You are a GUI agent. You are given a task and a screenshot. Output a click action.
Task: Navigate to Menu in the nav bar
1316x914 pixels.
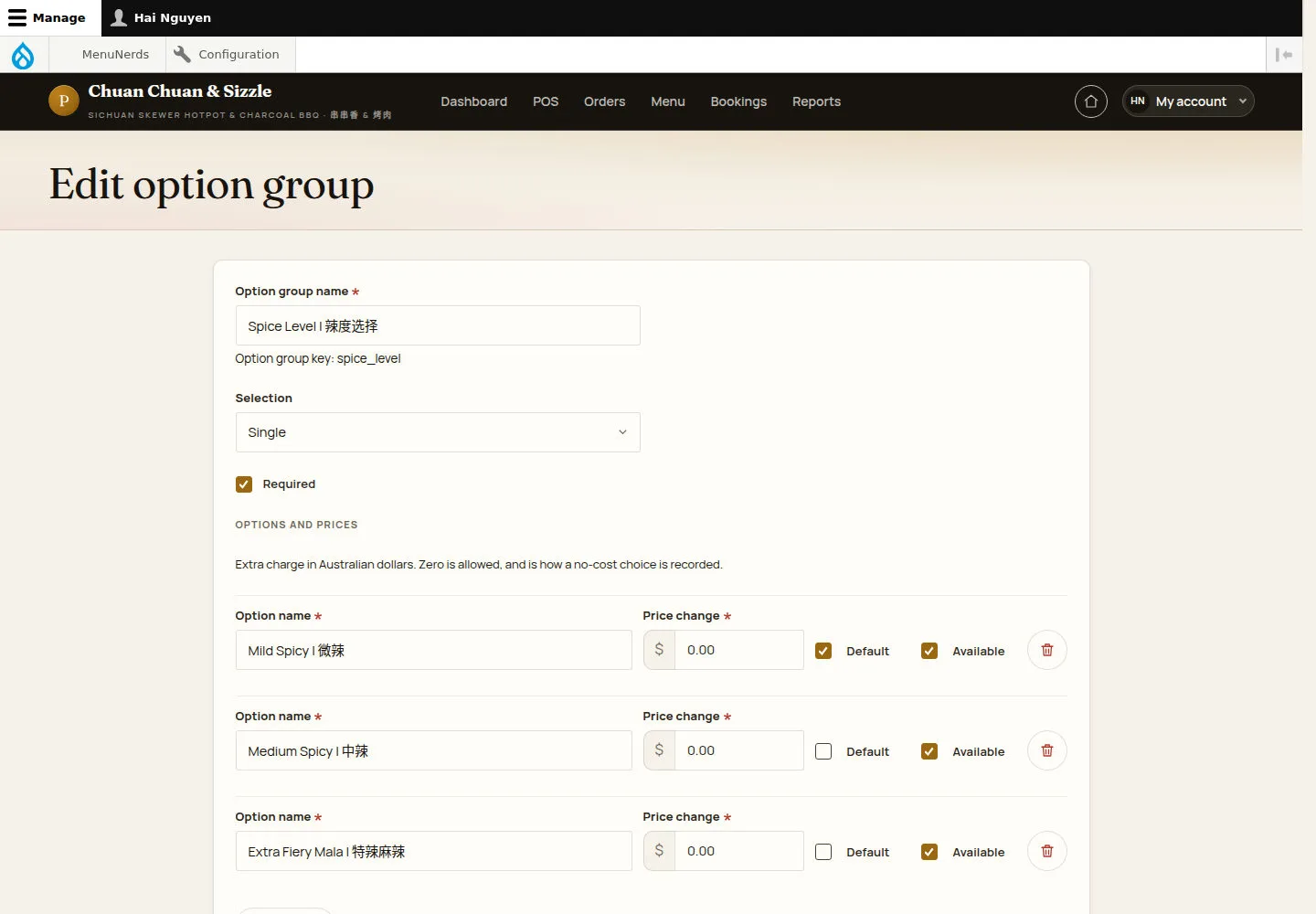[x=668, y=101]
